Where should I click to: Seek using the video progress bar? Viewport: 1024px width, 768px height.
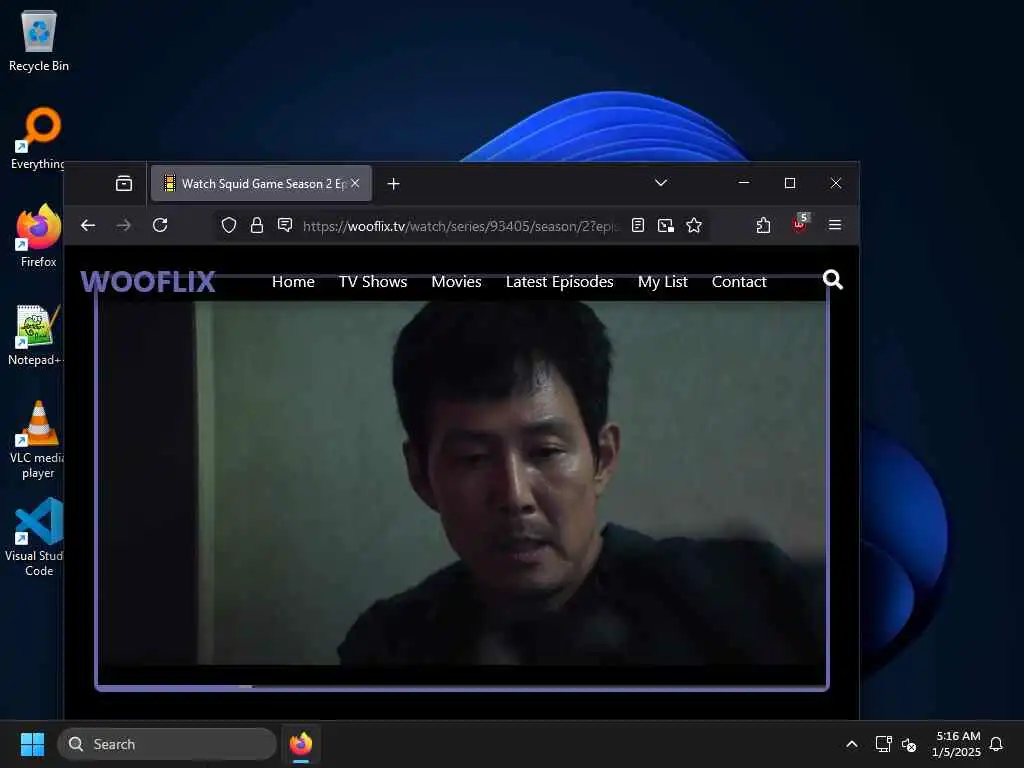click(462, 686)
